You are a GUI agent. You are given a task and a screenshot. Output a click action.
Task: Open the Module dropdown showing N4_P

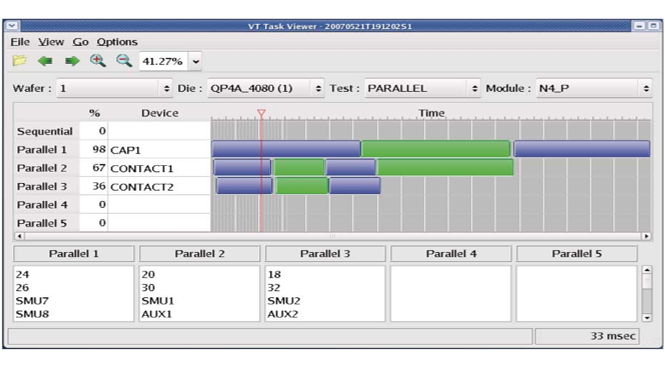coord(594,88)
